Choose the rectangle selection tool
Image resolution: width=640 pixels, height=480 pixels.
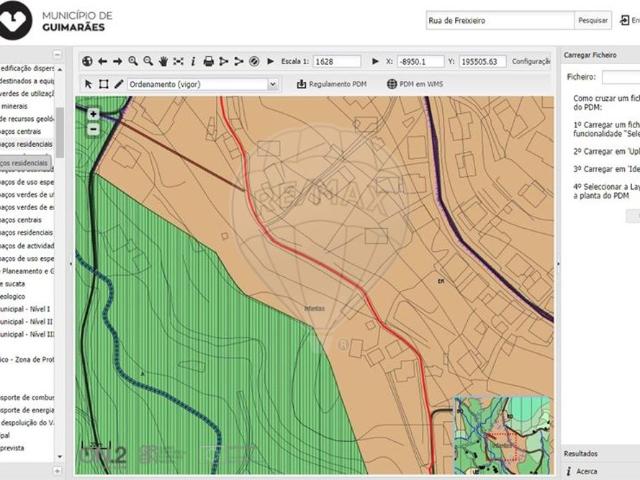(x=103, y=84)
